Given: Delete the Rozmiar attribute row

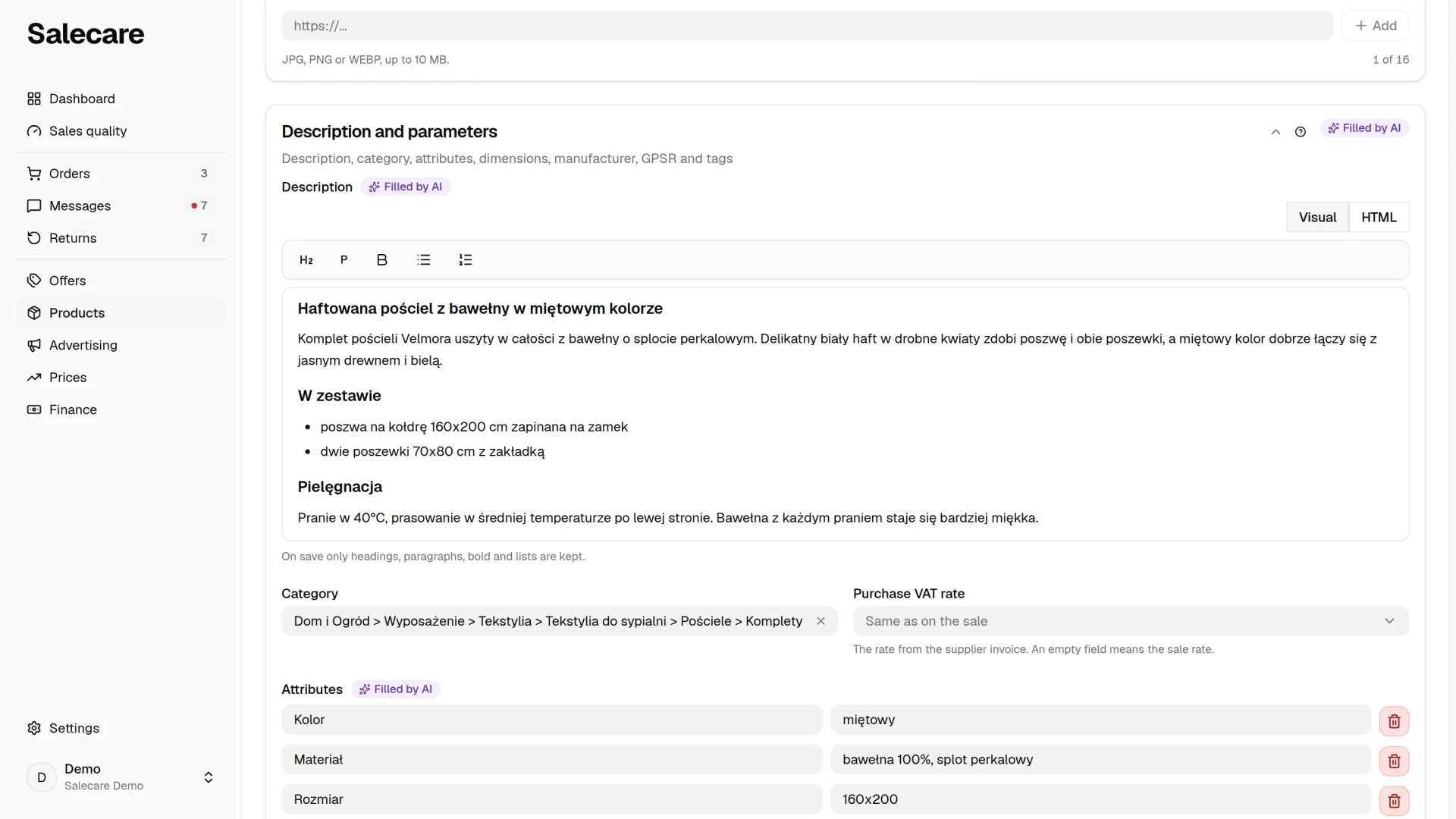Looking at the screenshot, I should pyautogui.click(x=1394, y=801).
